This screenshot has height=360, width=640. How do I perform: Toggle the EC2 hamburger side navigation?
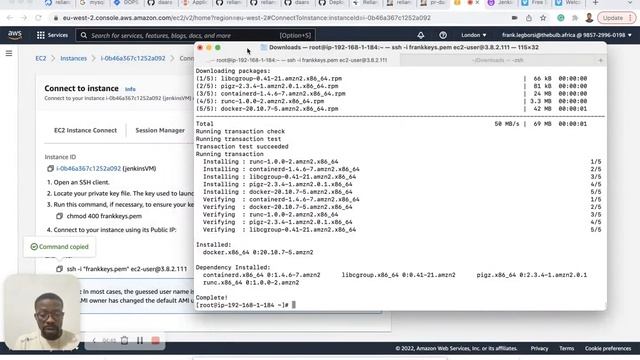point(9,53)
